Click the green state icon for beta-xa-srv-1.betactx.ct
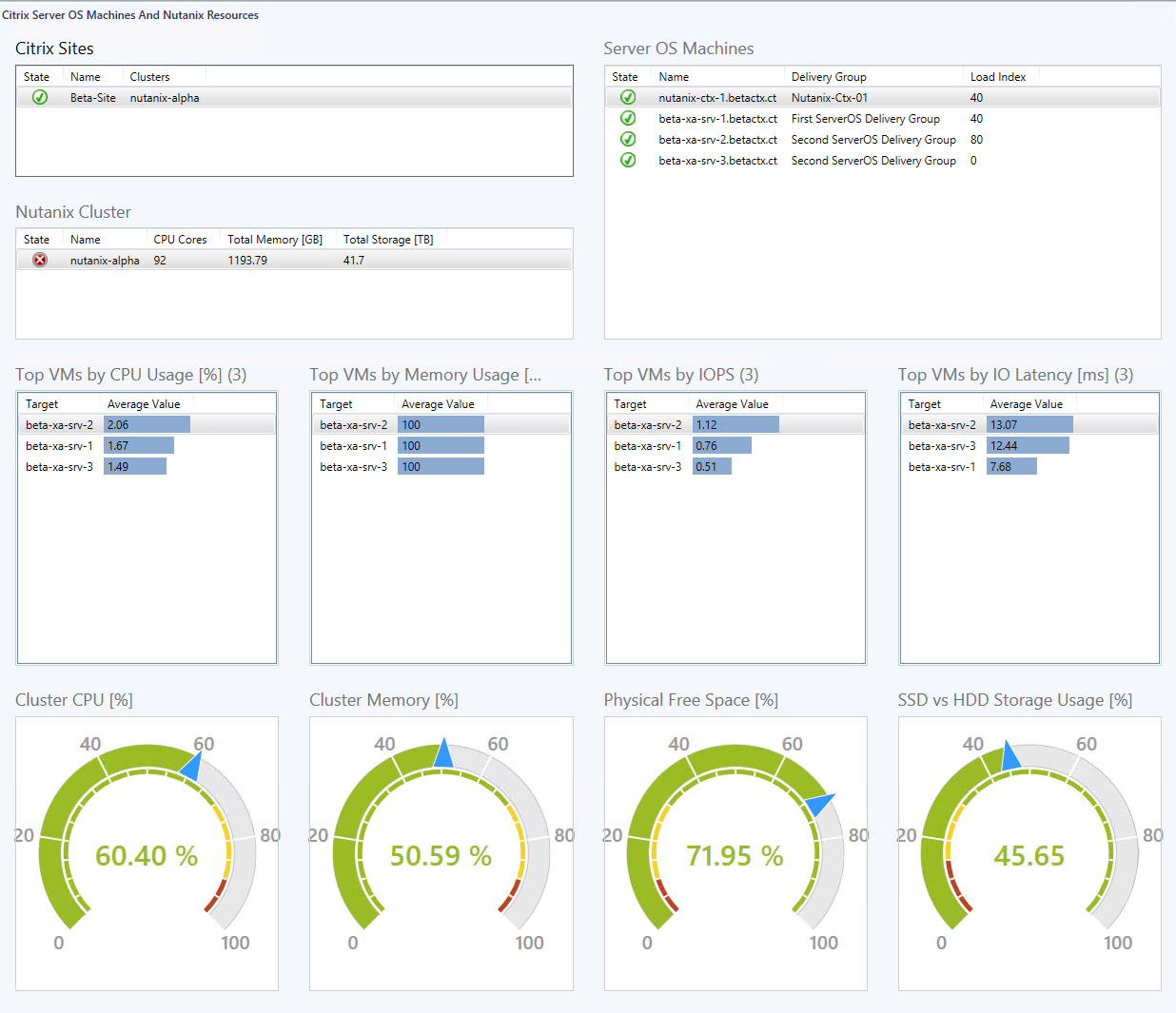Viewport: 1176px width, 1013px height. [x=628, y=118]
